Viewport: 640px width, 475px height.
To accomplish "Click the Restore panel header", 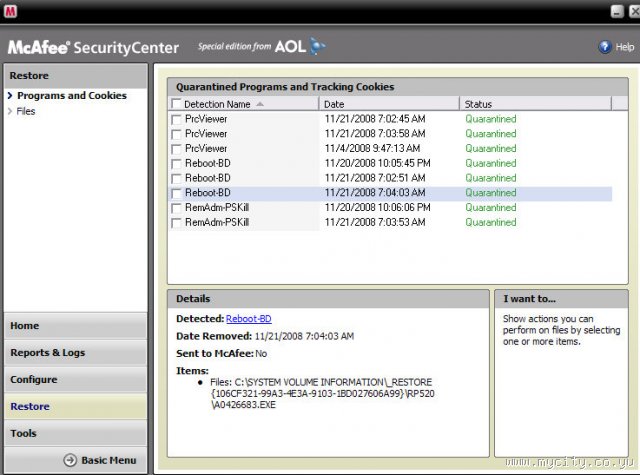I will click(76, 76).
